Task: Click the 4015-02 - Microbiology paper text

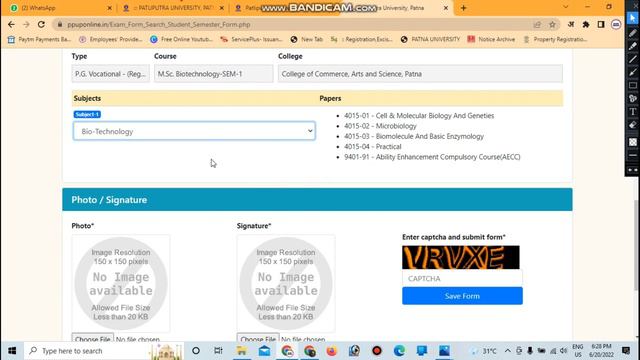Action: 380,126
